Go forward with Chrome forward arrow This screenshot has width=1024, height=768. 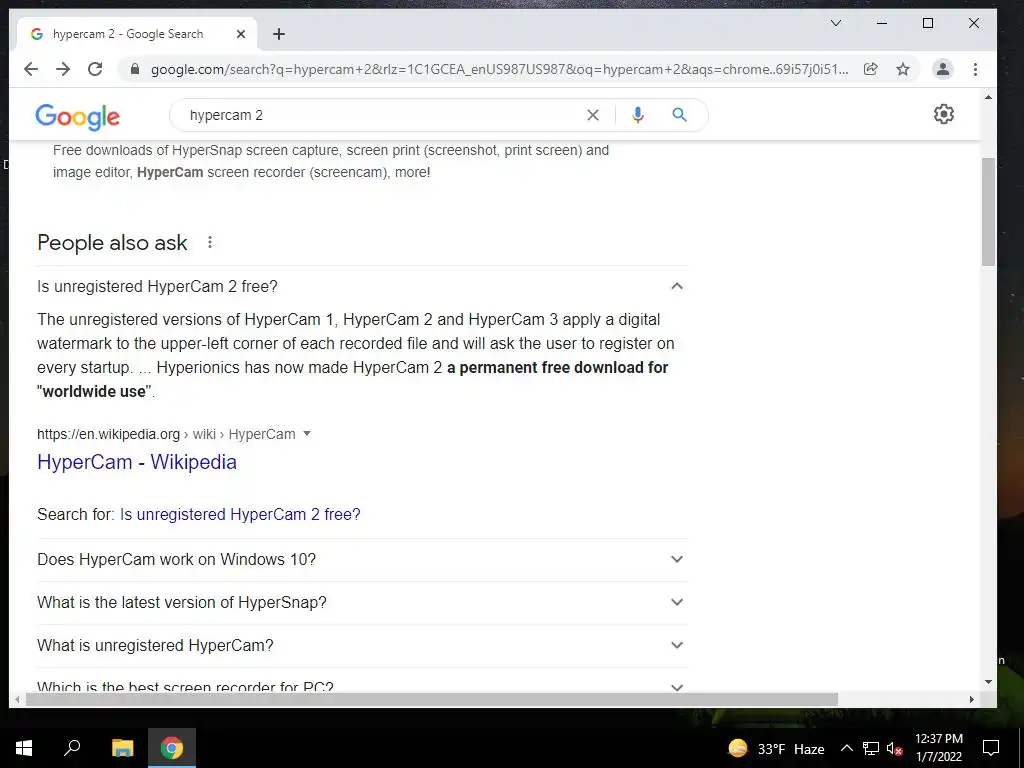click(x=63, y=69)
